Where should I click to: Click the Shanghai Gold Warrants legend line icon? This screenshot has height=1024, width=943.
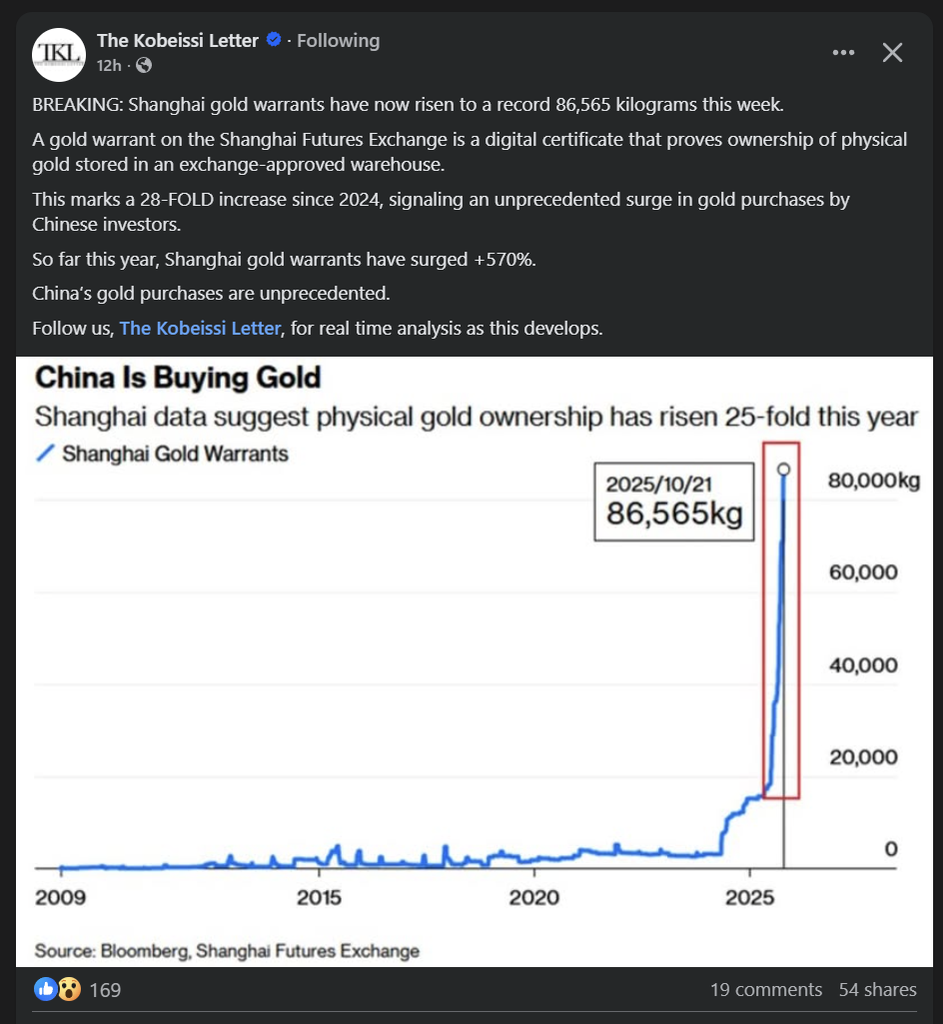45,454
